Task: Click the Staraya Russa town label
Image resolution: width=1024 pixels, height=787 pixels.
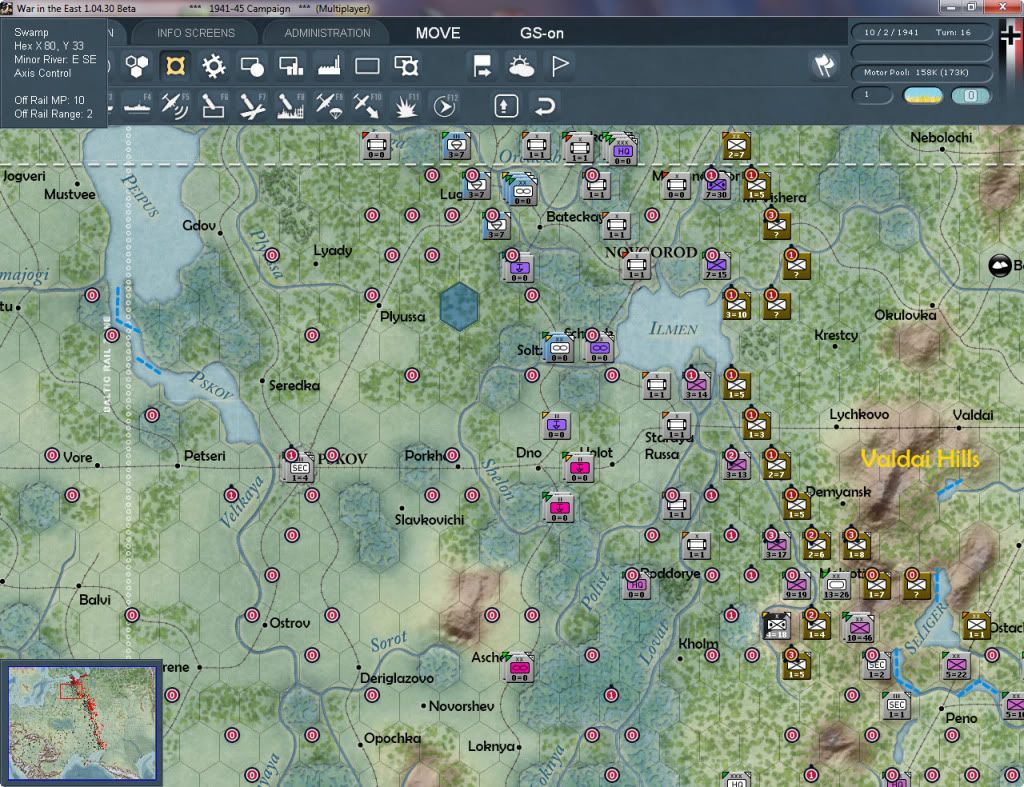Action: click(x=667, y=445)
